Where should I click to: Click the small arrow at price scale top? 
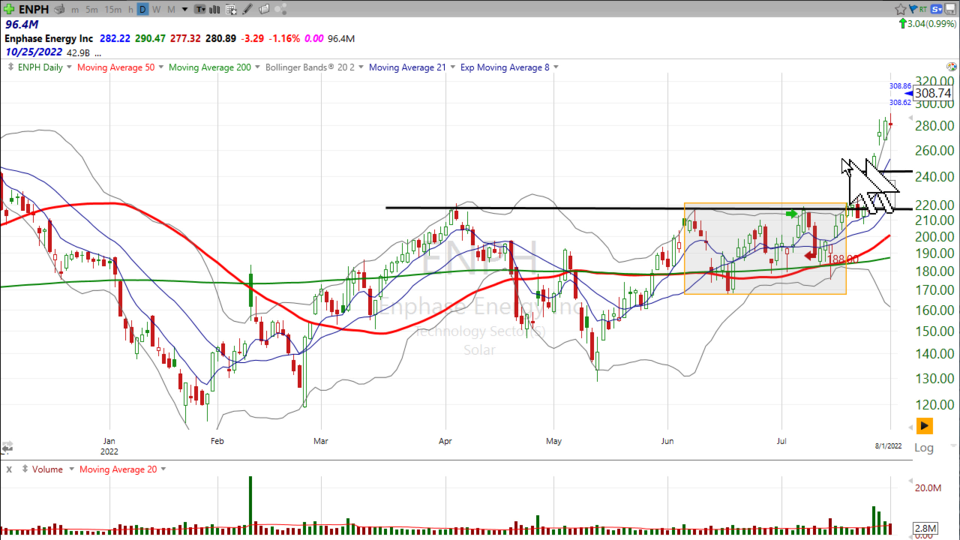[x=910, y=118]
